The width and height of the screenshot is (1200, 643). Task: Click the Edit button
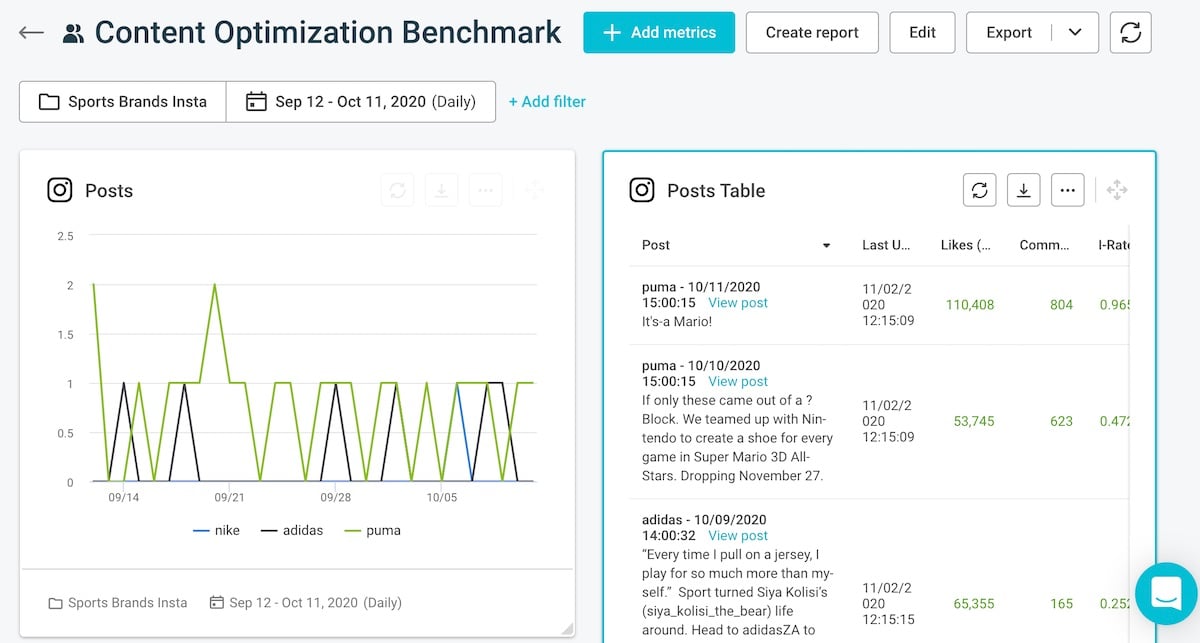pyautogui.click(x=922, y=32)
